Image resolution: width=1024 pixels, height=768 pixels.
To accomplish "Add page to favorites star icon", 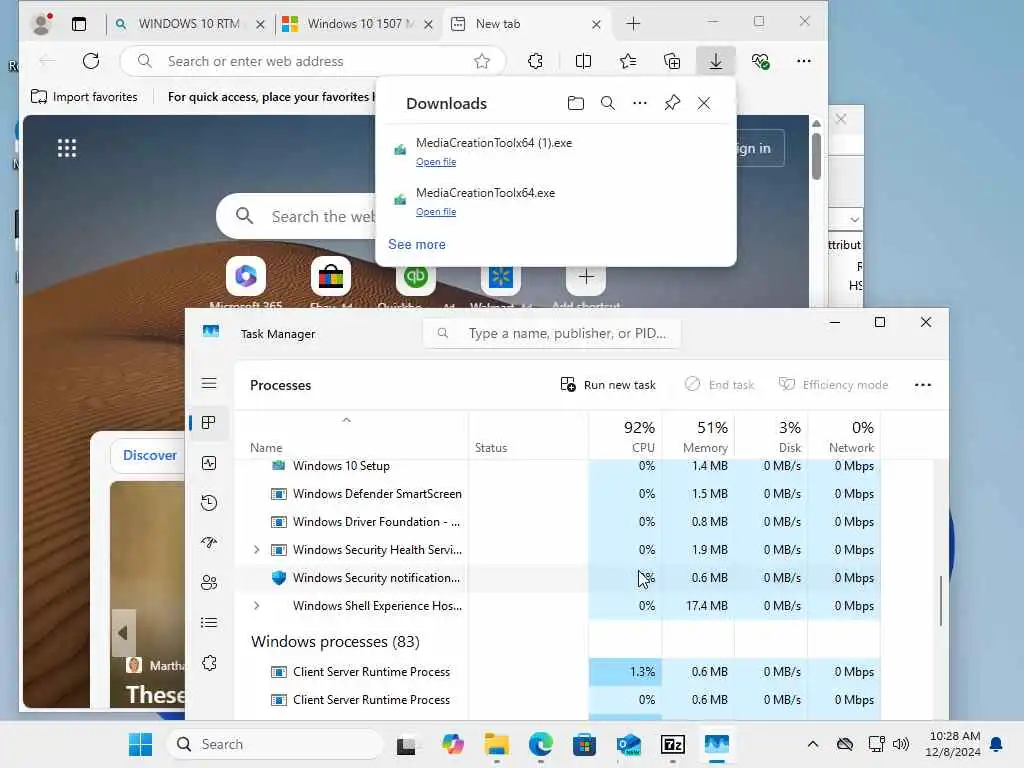I will (482, 61).
